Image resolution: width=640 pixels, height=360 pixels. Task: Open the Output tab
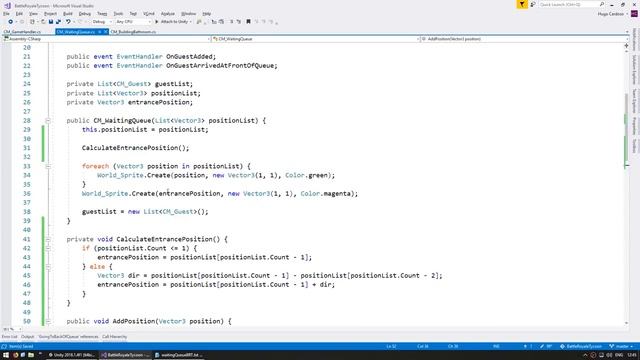tap(28, 337)
